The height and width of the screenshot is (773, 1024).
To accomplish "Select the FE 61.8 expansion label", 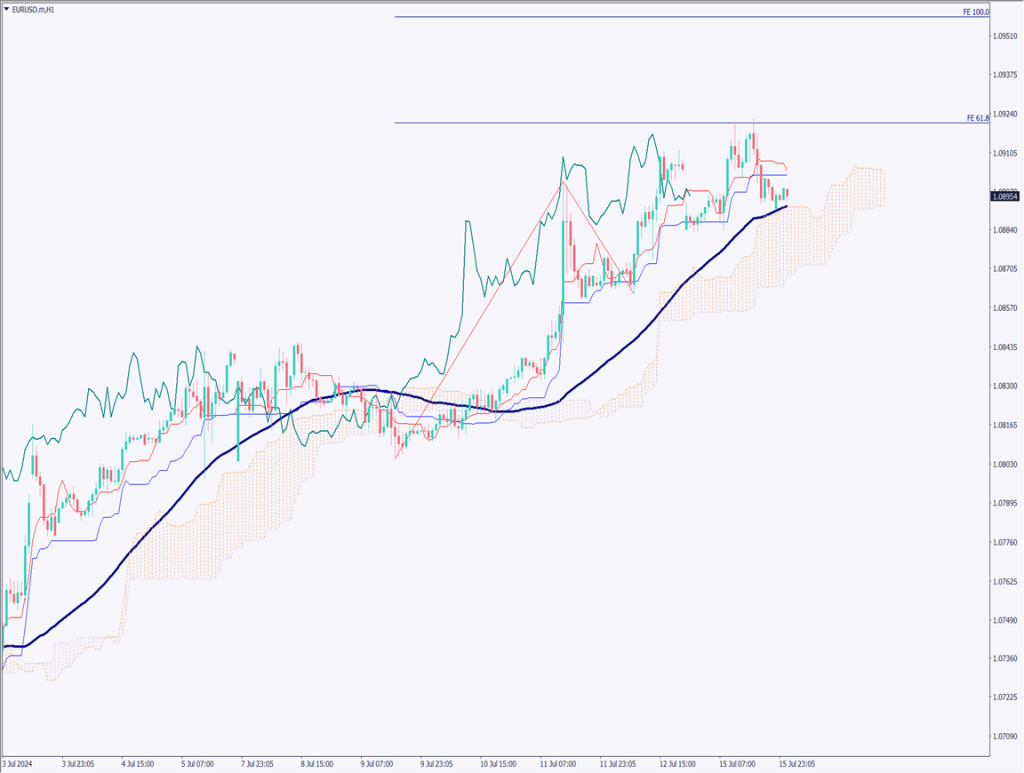I will [x=977, y=118].
